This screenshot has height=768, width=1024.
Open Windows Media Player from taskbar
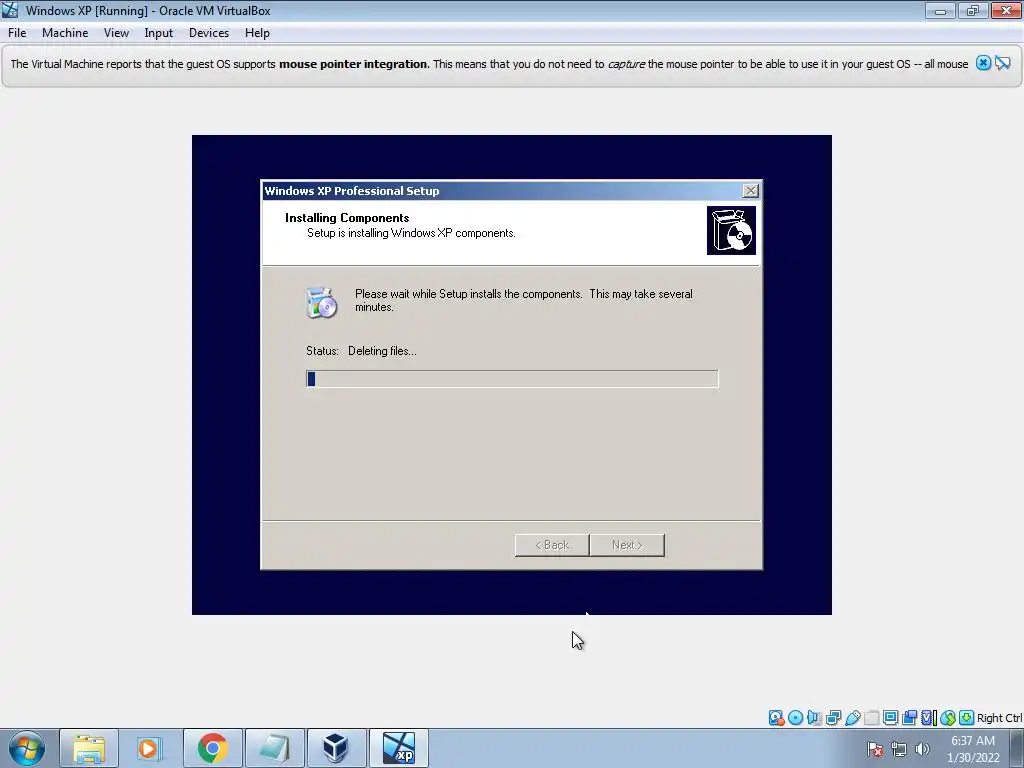149,748
